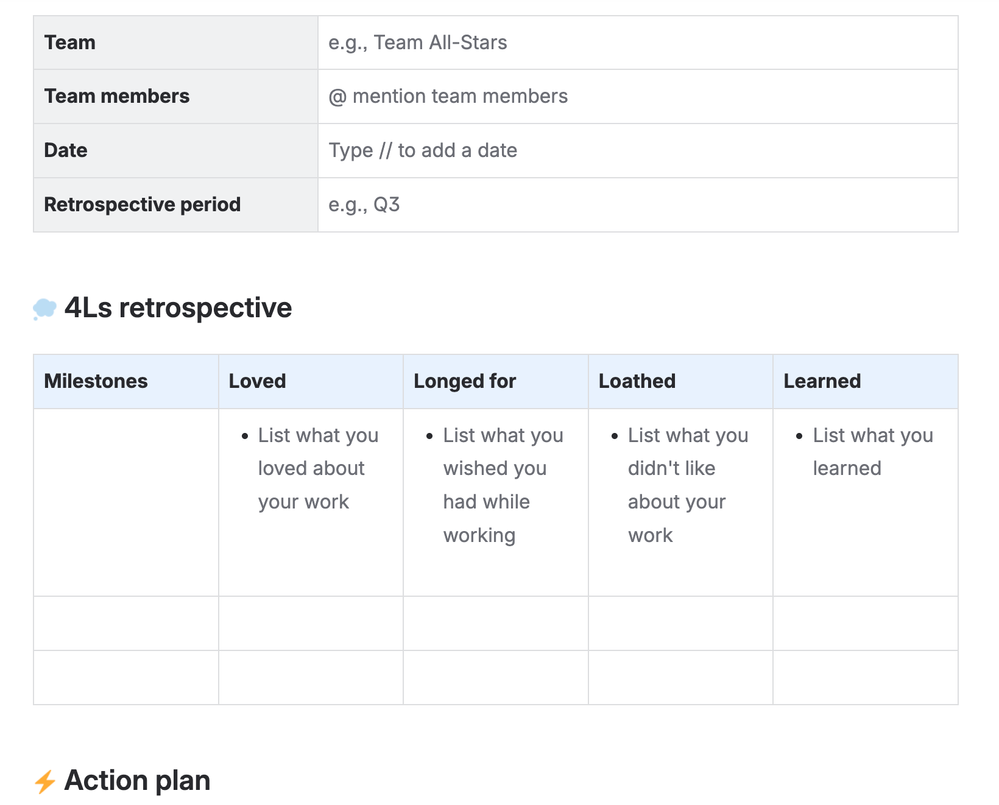Click the lightning bolt emoji beside Action plan

(44, 781)
